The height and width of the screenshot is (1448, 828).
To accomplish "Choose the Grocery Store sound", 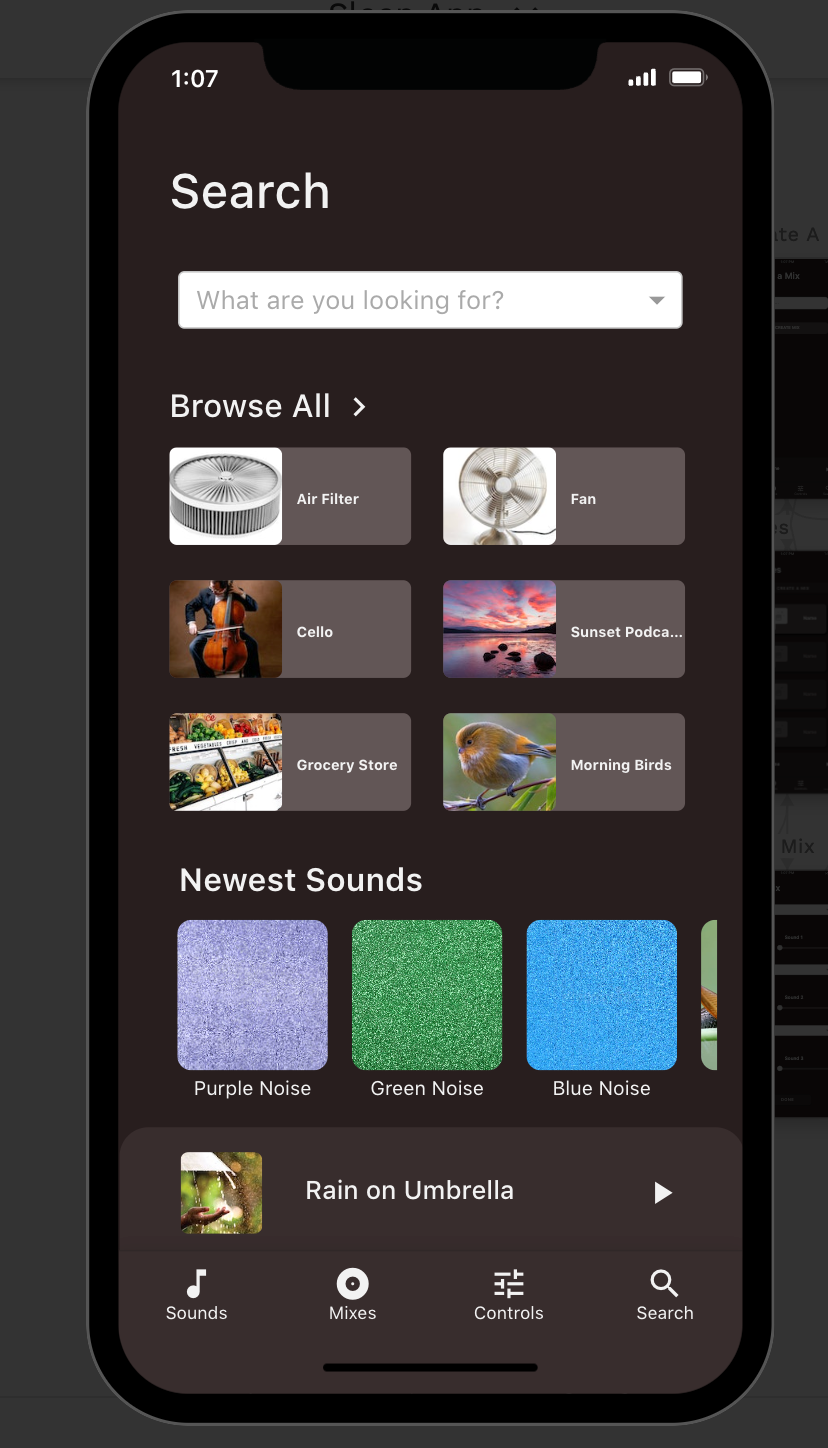I will click(290, 762).
